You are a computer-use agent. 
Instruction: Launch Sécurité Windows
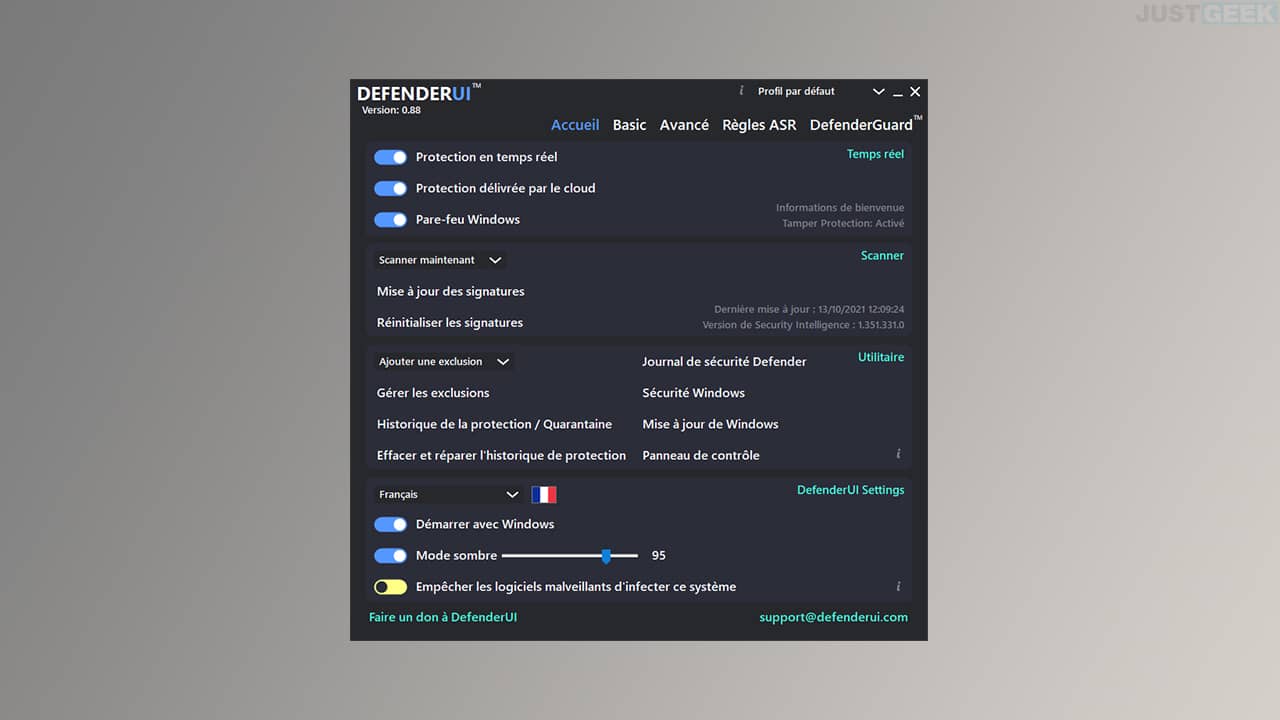pos(694,393)
